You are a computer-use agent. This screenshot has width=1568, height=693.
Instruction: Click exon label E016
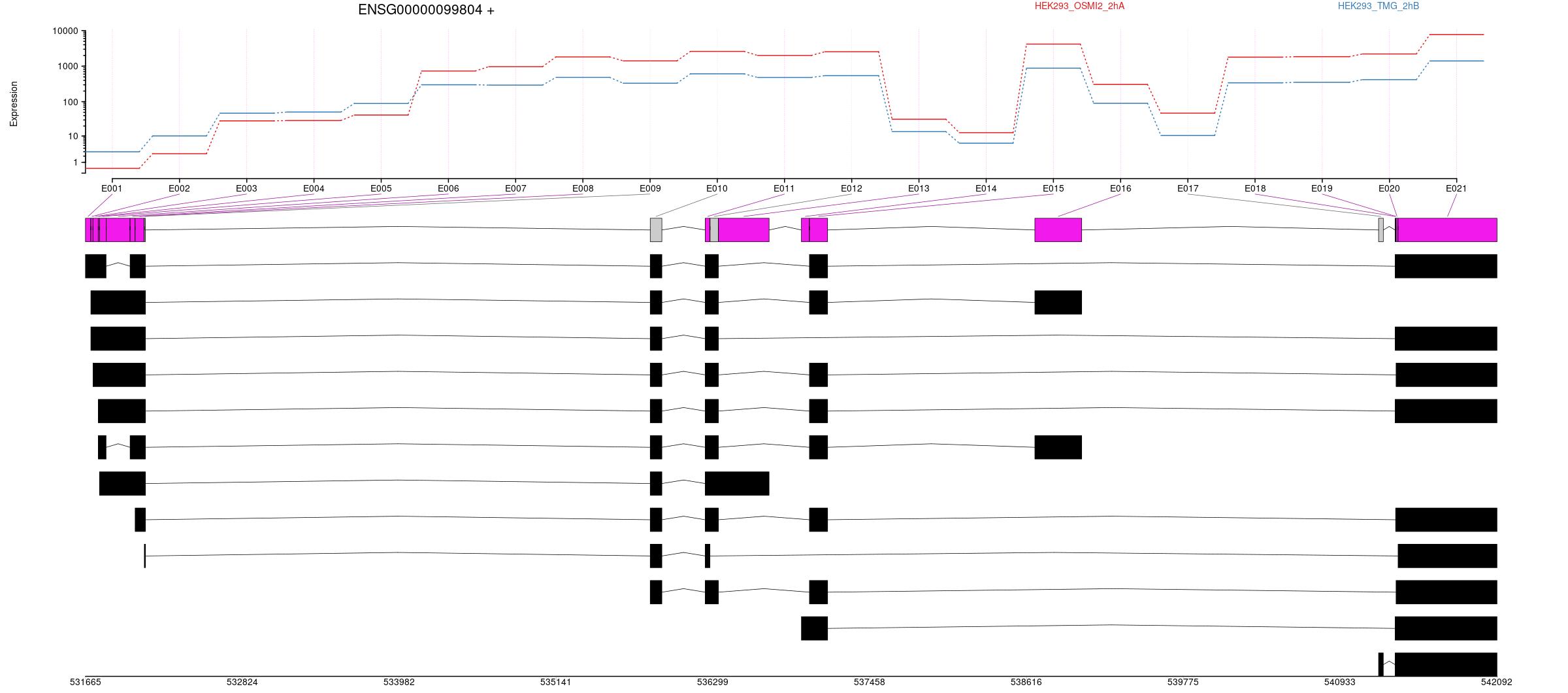[x=1120, y=189]
